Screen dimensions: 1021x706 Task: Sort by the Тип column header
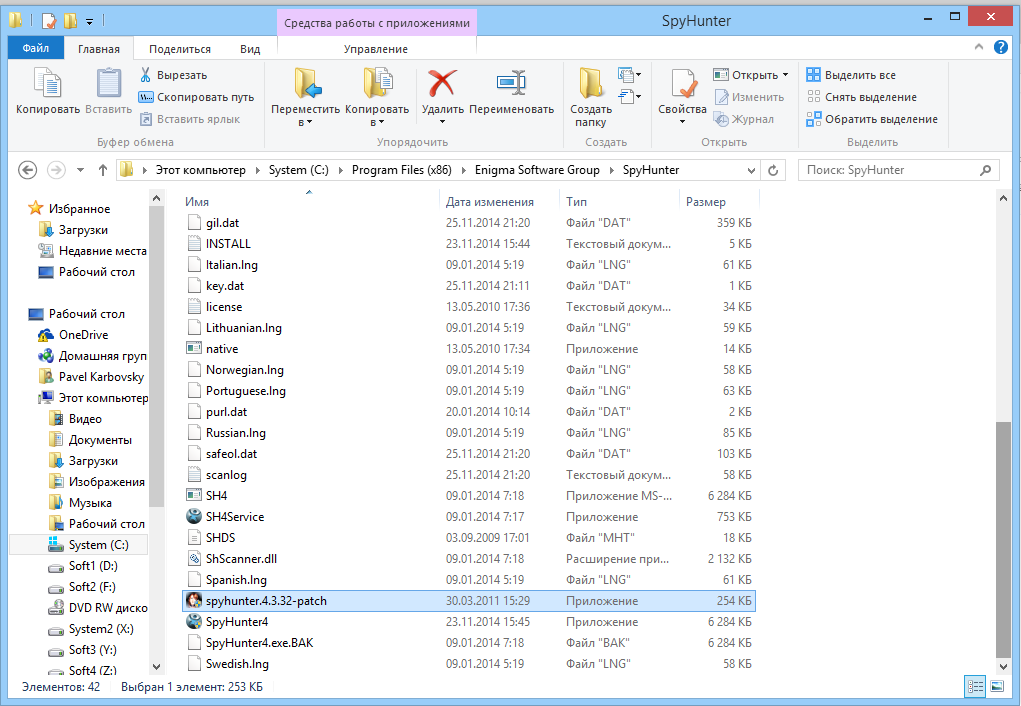click(576, 202)
